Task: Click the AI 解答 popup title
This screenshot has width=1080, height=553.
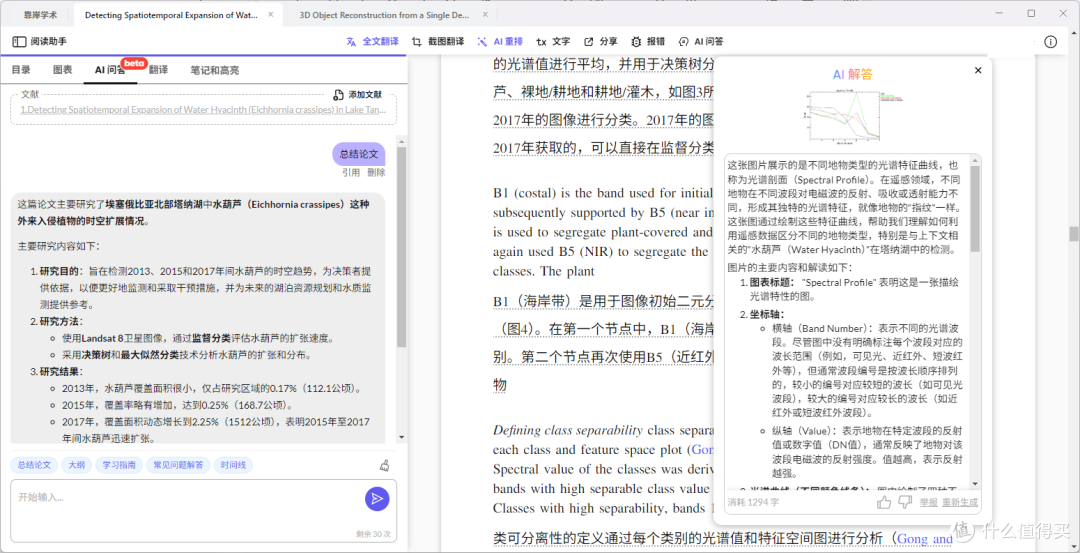Action: [852, 74]
